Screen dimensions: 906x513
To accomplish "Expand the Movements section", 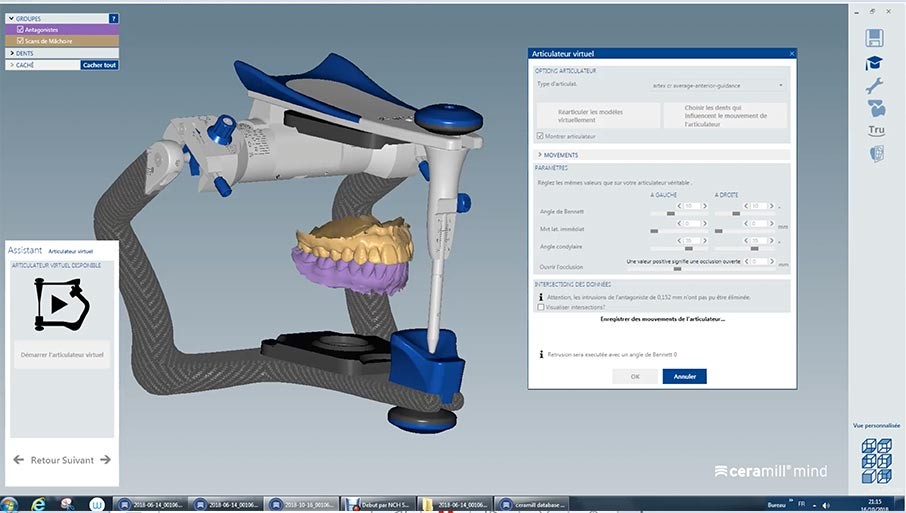I will (540, 155).
